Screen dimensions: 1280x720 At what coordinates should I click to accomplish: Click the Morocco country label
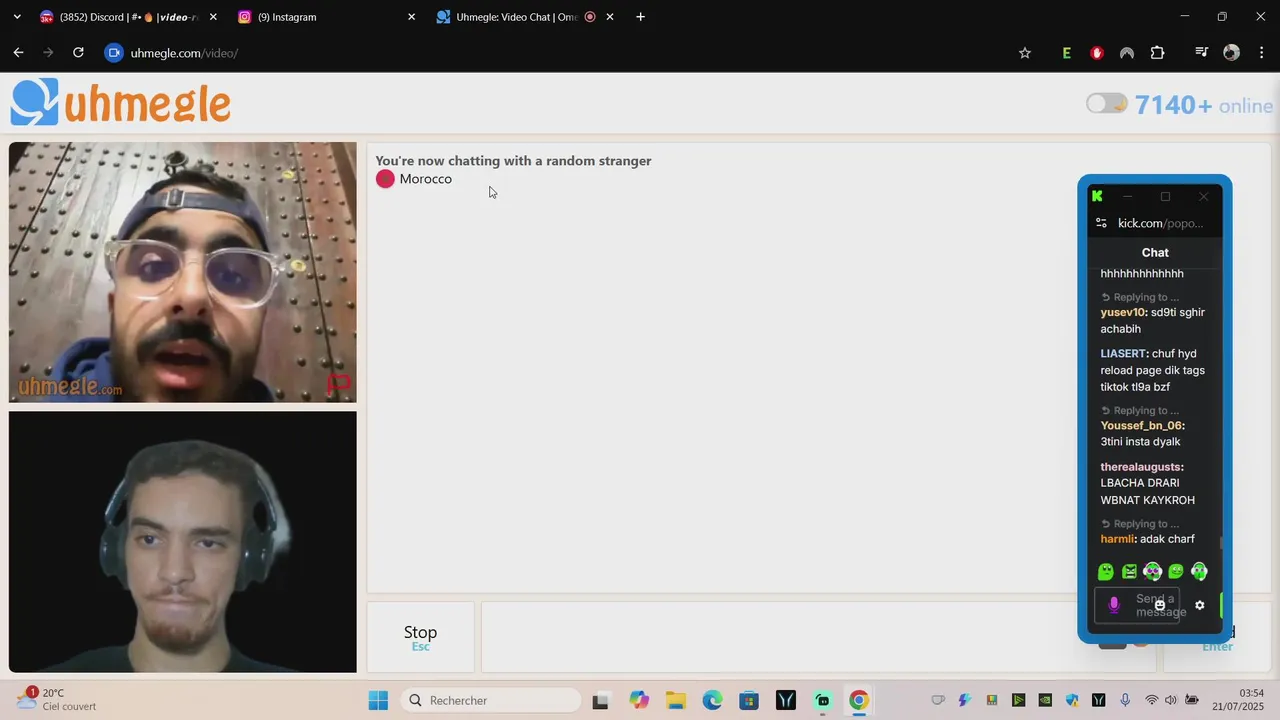425,179
